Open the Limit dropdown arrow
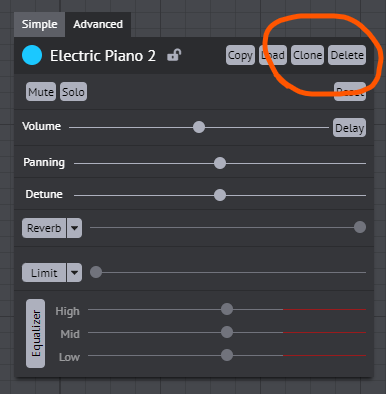The image size is (386, 394). click(75, 273)
